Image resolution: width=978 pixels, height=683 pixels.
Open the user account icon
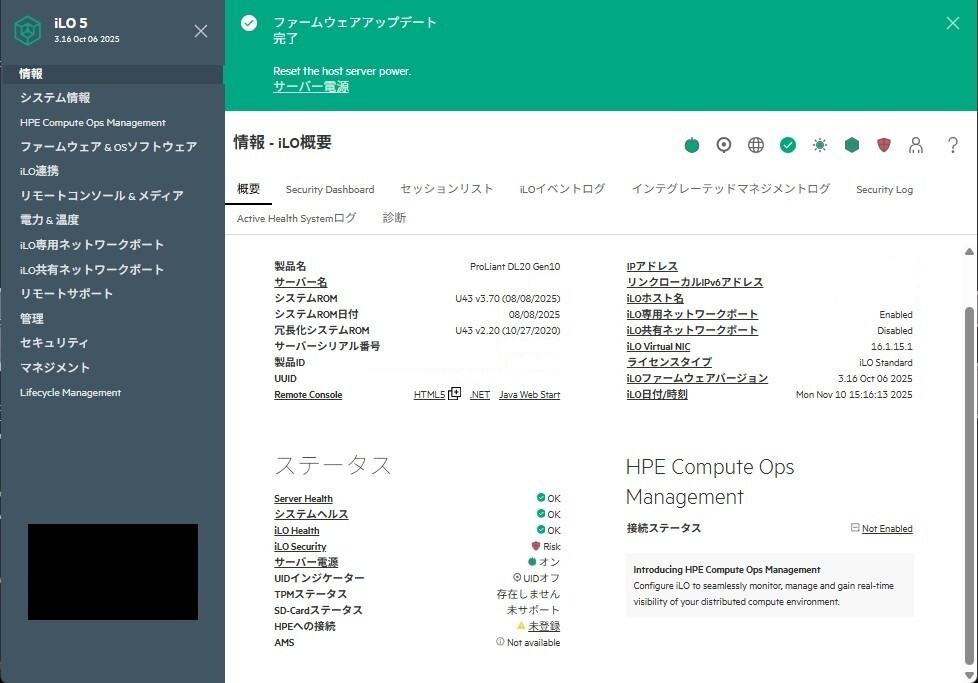point(916,145)
